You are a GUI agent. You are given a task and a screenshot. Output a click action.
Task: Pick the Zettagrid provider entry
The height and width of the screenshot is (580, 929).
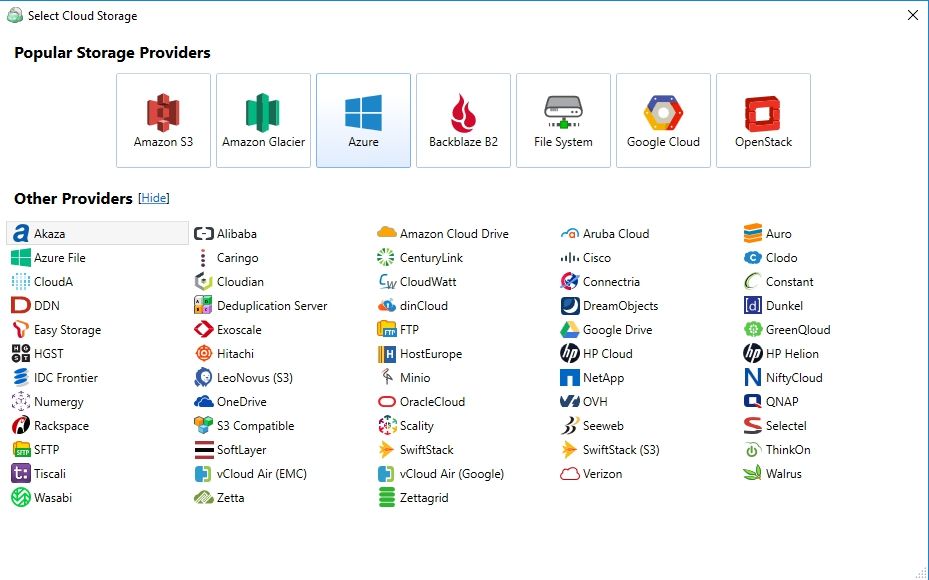click(413, 498)
